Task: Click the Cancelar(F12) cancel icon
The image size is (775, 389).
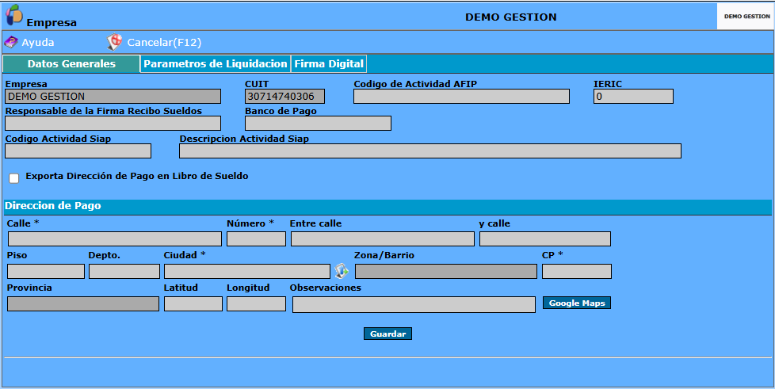Action: coord(115,43)
